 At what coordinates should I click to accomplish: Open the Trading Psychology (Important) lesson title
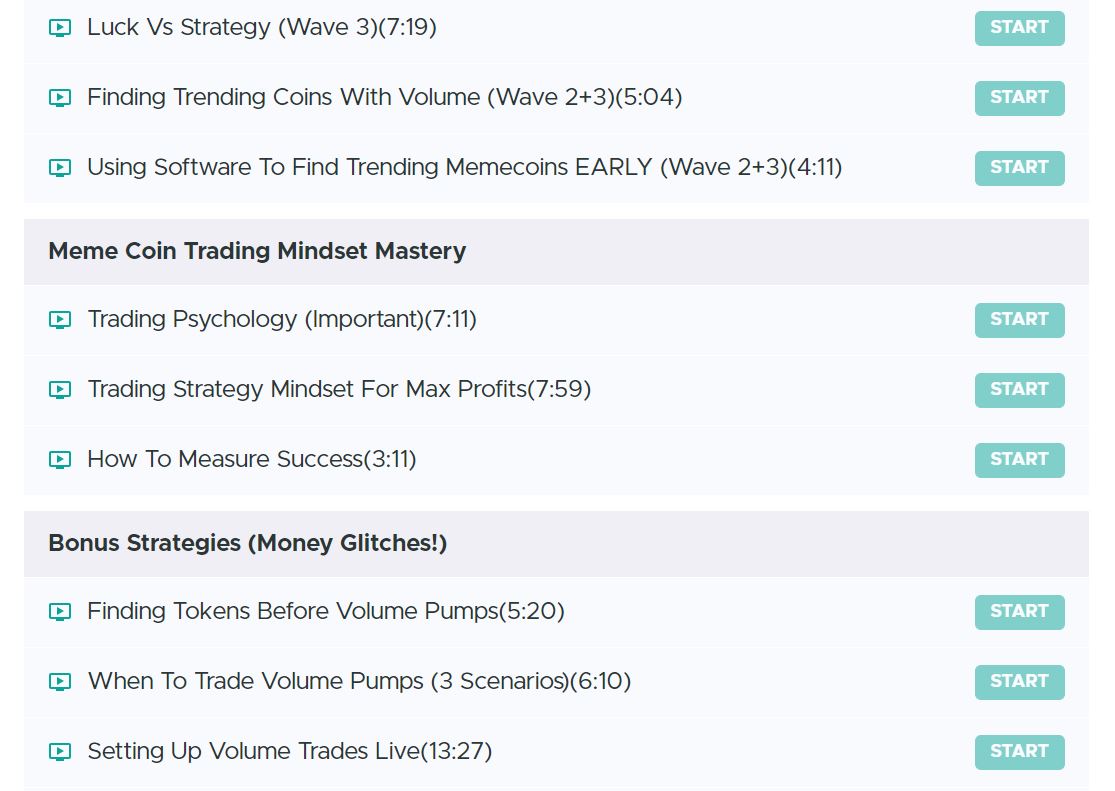click(281, 320)
